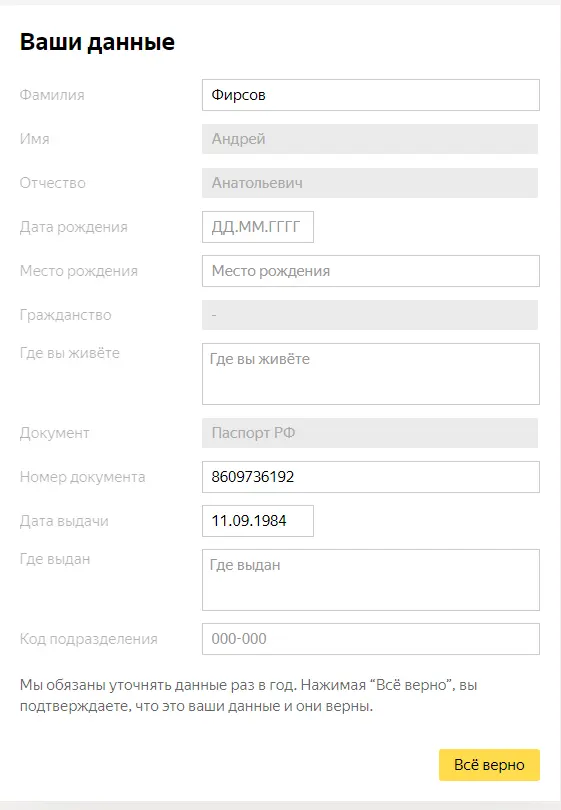The image size is (561, 810).
Task: Click the Фамилия field containing Фирсов
Action: [370, 95]
